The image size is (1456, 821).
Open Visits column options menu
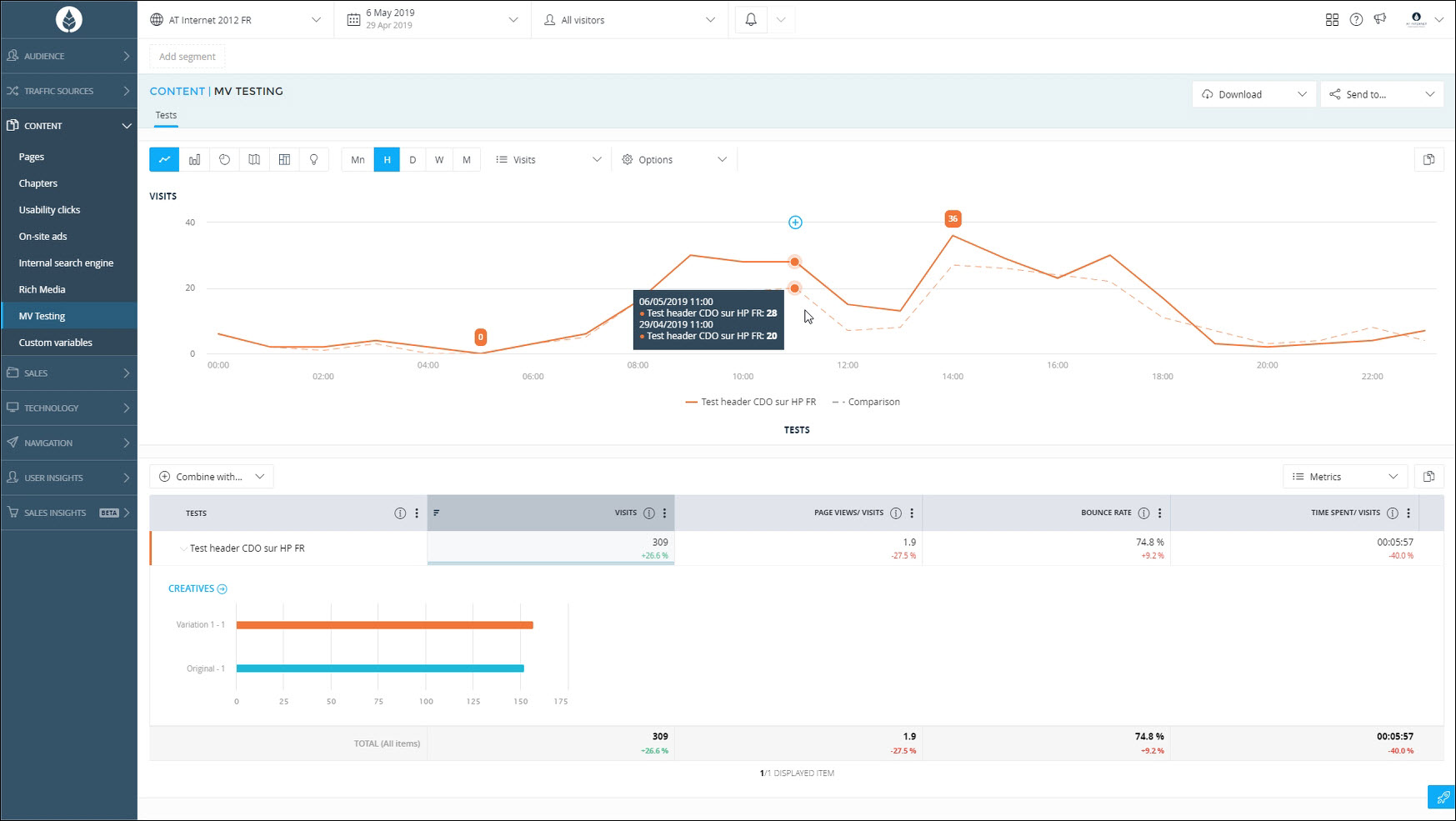(664, 513)
